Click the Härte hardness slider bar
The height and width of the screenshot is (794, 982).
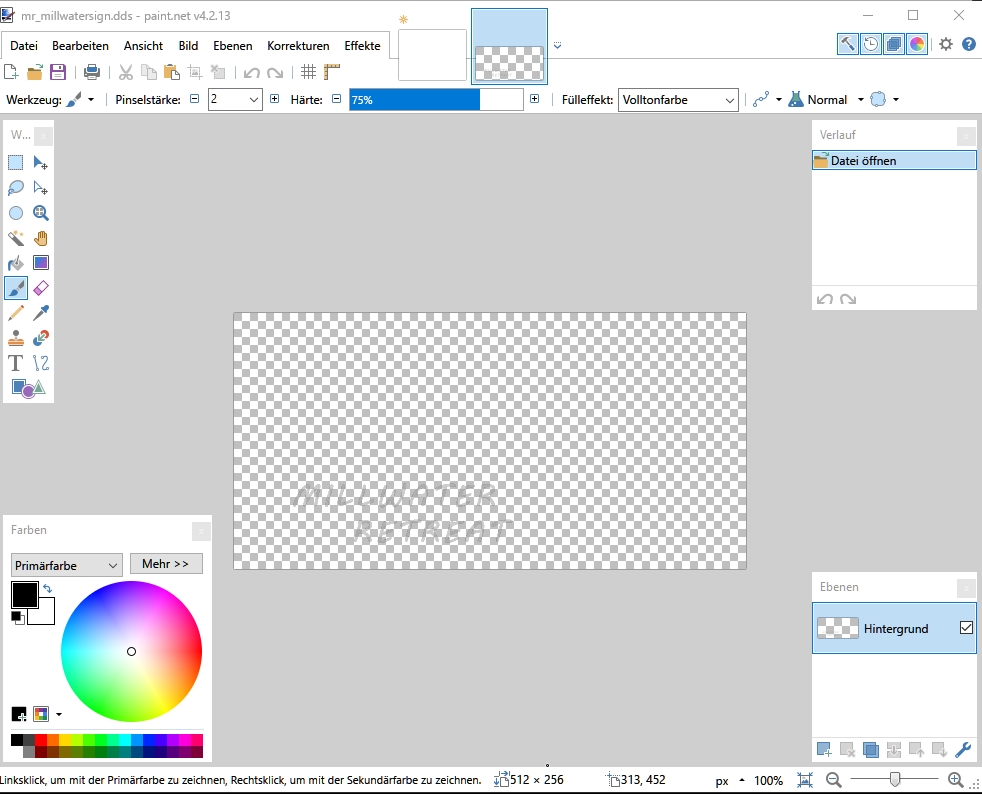(x=436, y=100)
